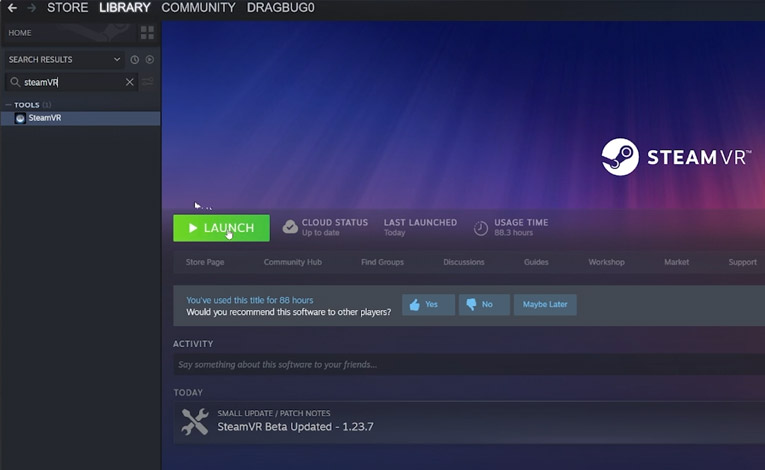Open the Workshop tab
The height and width of the screenshot is (470, 765).
(606, 262)
